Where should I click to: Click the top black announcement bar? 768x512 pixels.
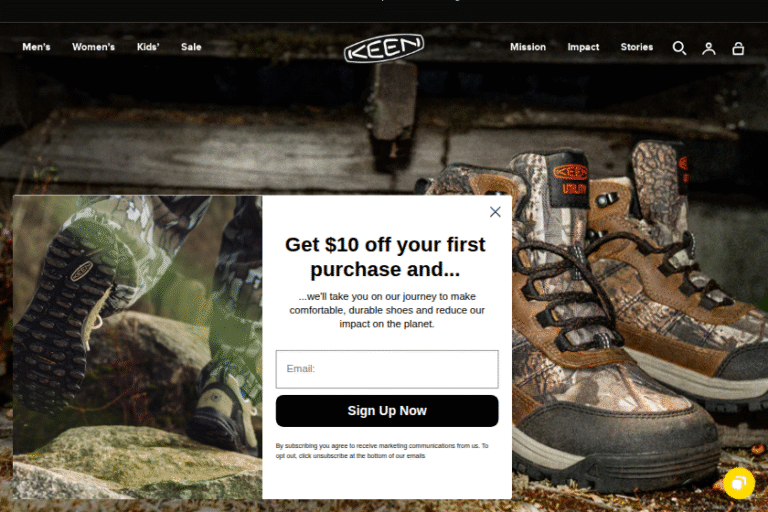pos(384,11)
